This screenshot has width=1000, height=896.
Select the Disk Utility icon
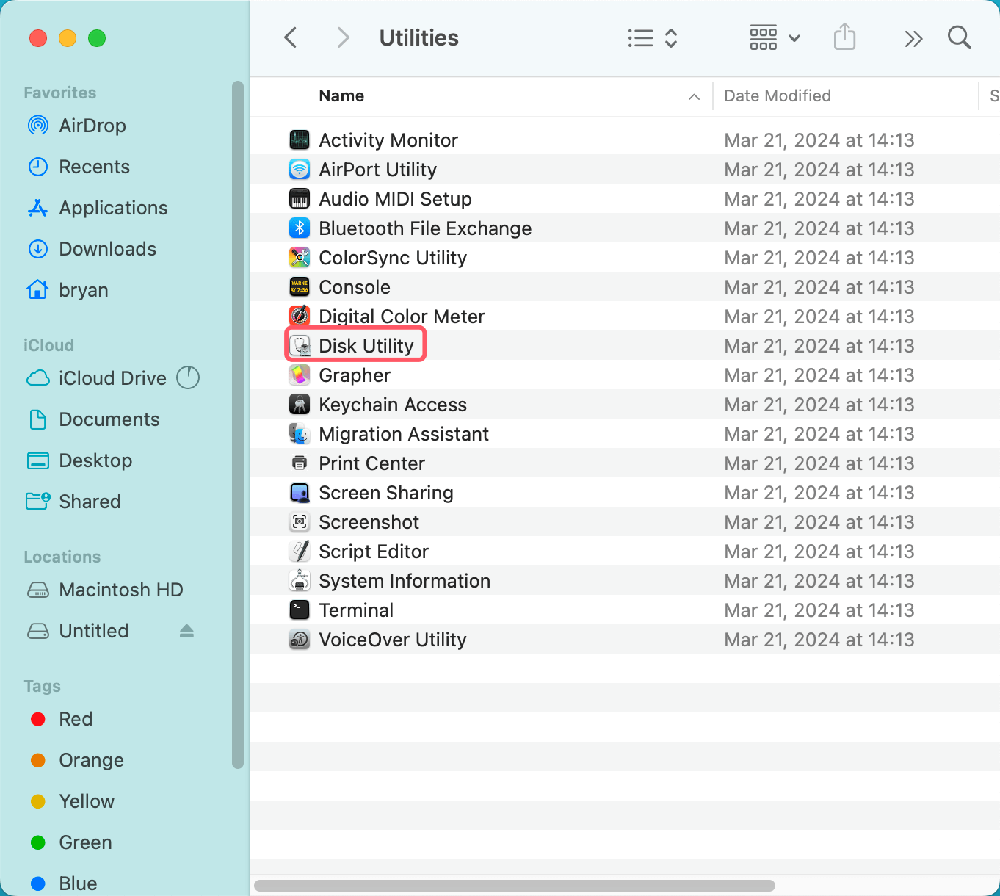[299, 345]
